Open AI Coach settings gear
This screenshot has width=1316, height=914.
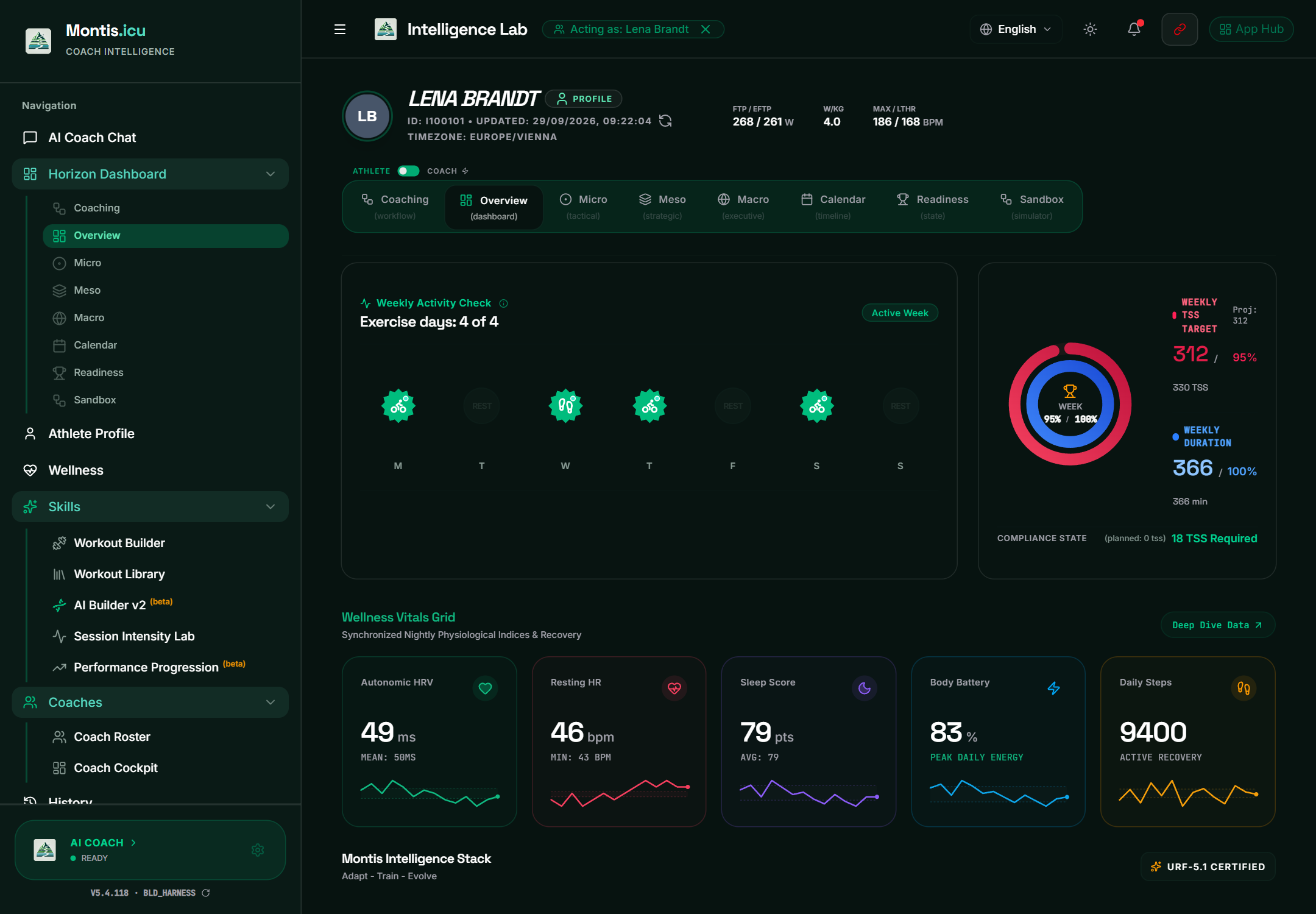pyautogui.click(x=258, y=850)
